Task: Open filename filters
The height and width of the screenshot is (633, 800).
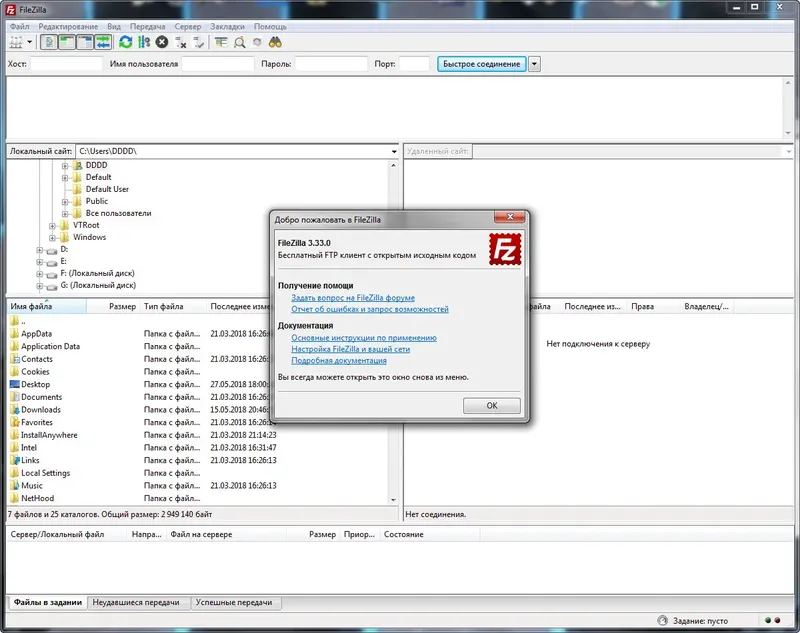Action: point(221,42)
